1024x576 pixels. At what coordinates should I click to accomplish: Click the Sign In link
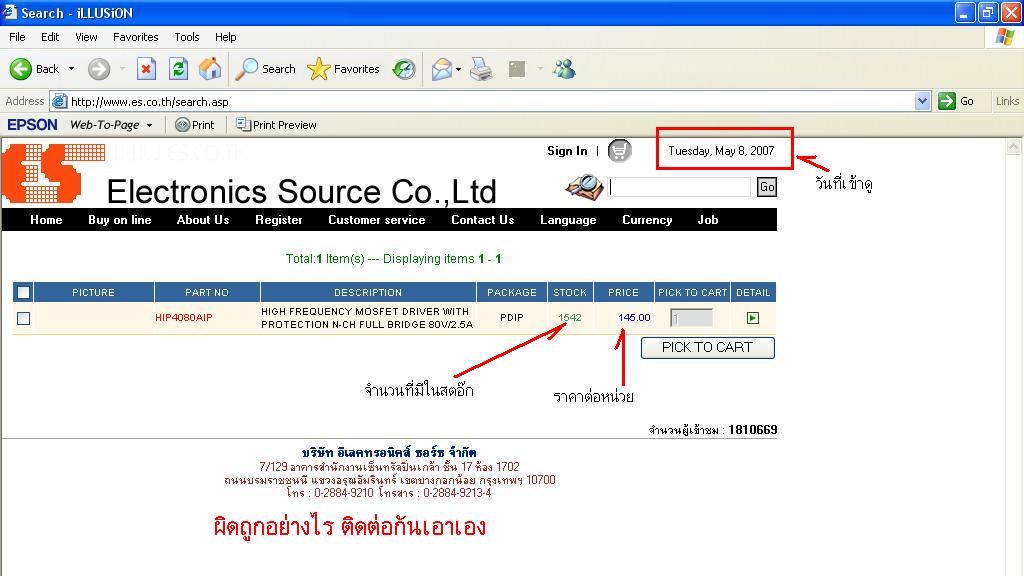[567, 151]
